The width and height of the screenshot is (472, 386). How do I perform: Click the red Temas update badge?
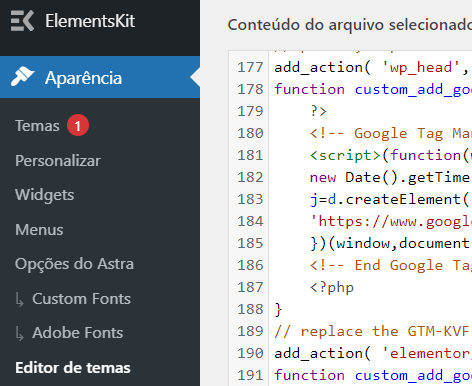[x=78, y=126]
